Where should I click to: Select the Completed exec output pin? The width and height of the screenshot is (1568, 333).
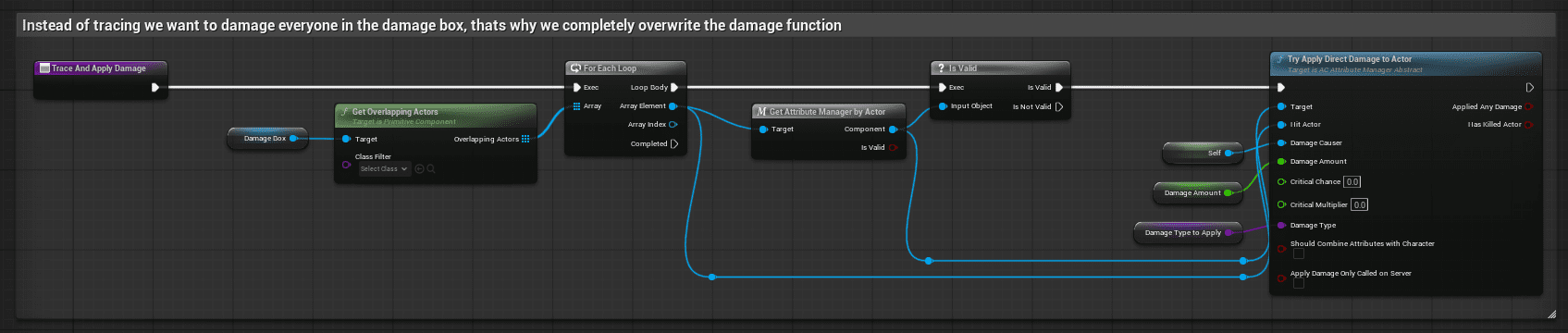(x=674, y=143)
